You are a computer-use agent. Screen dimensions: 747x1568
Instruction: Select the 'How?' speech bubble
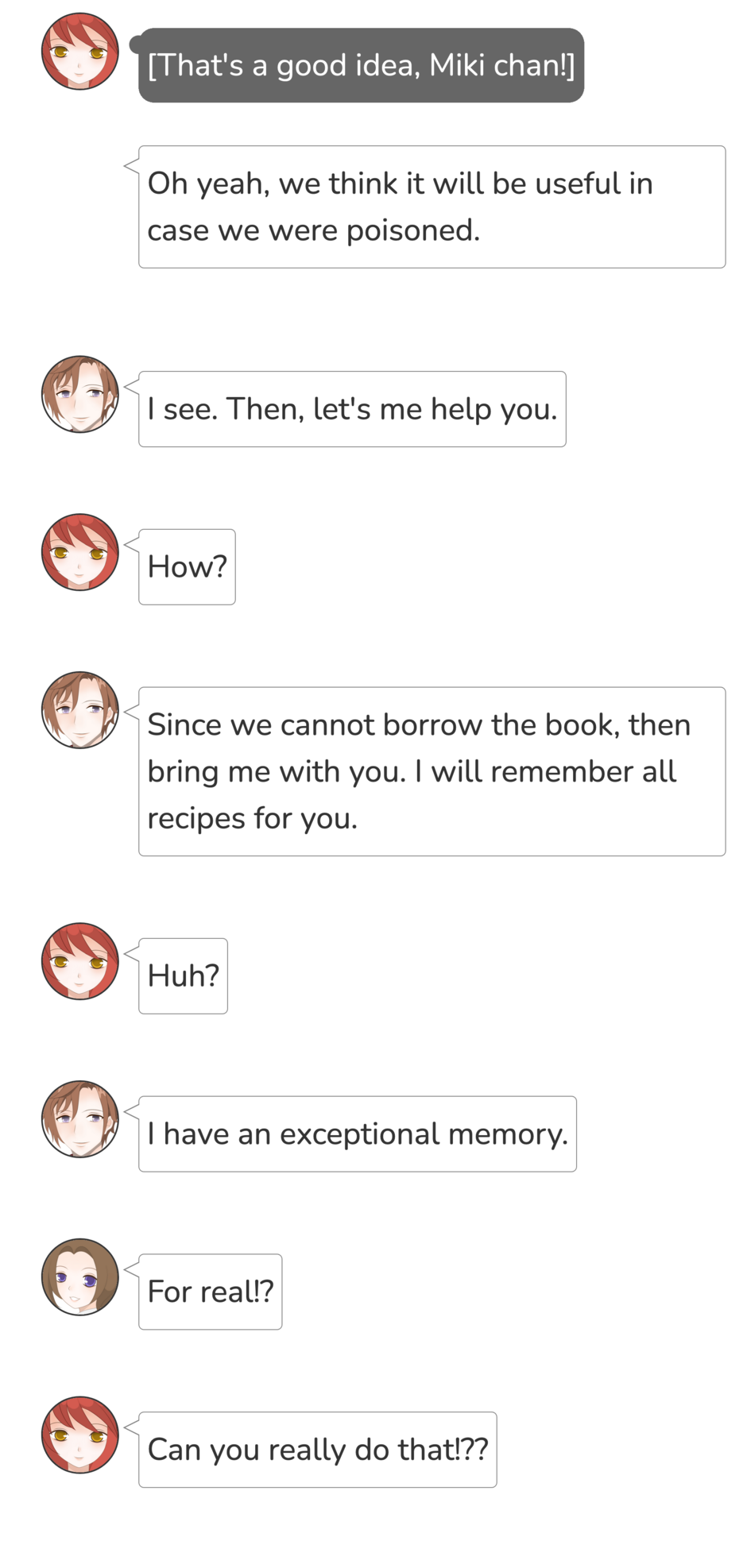pos(187,567)
